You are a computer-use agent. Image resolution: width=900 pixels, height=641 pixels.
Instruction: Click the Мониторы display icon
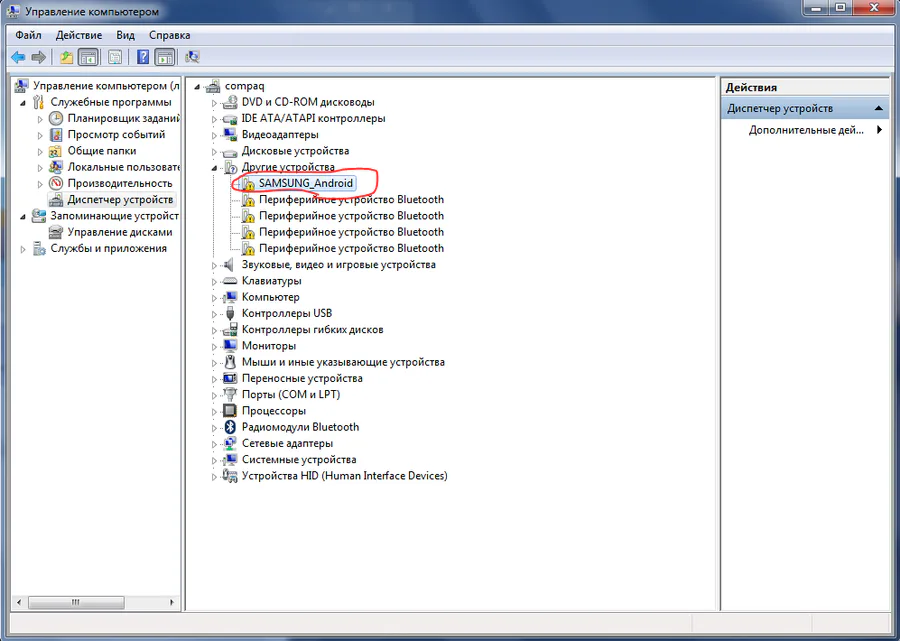pos(230,346)
